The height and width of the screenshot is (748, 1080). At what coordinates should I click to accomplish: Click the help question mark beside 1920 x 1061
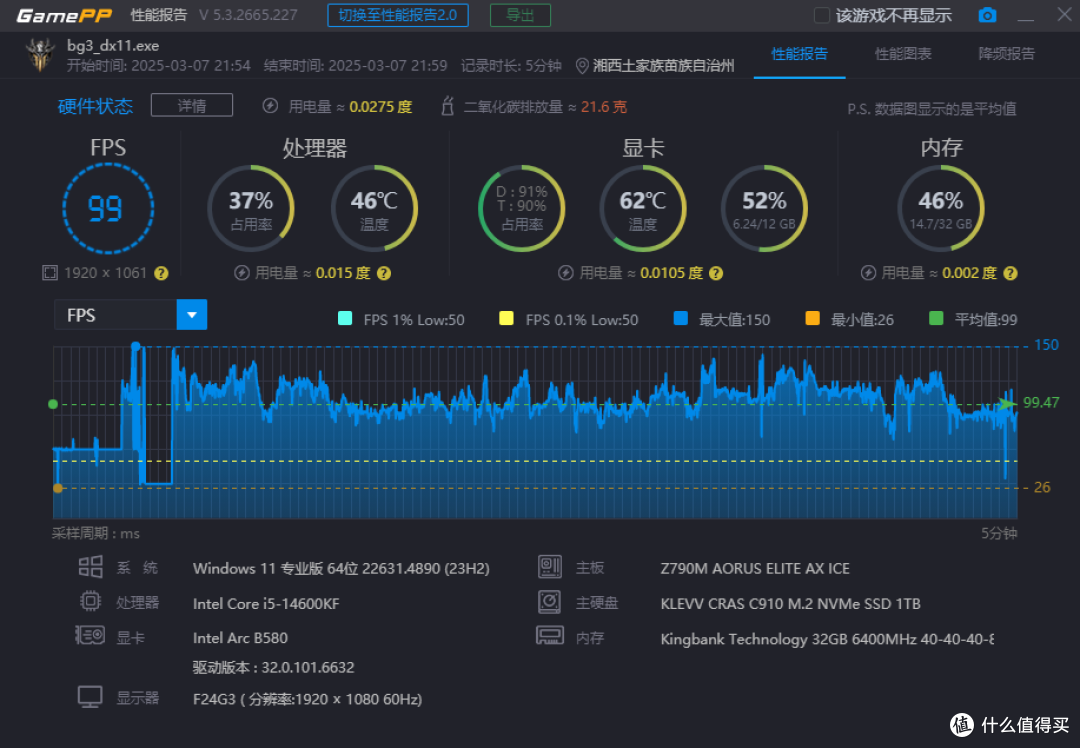tap(161, 273)
